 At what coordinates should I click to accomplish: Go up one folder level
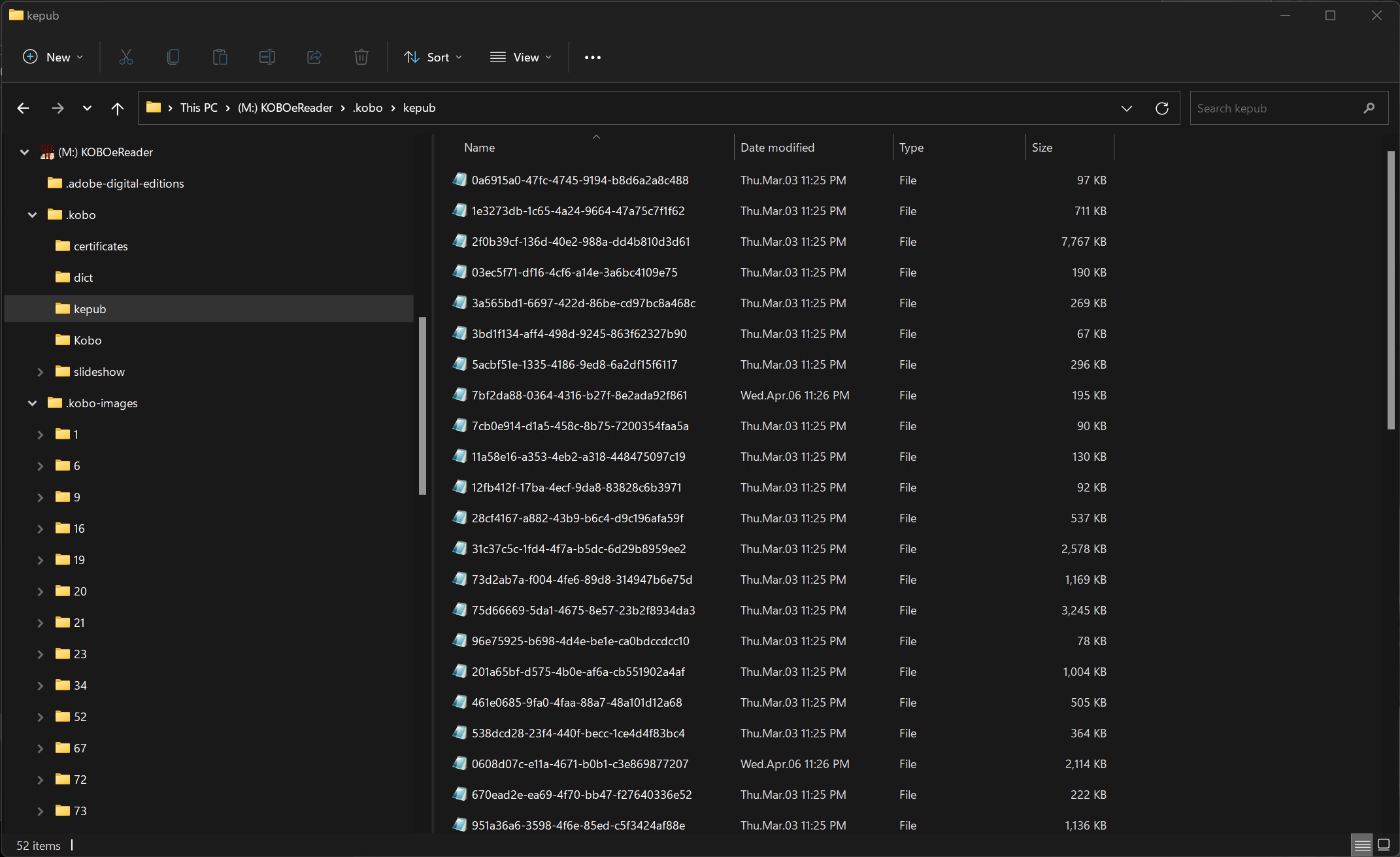(x=117, y=109)
